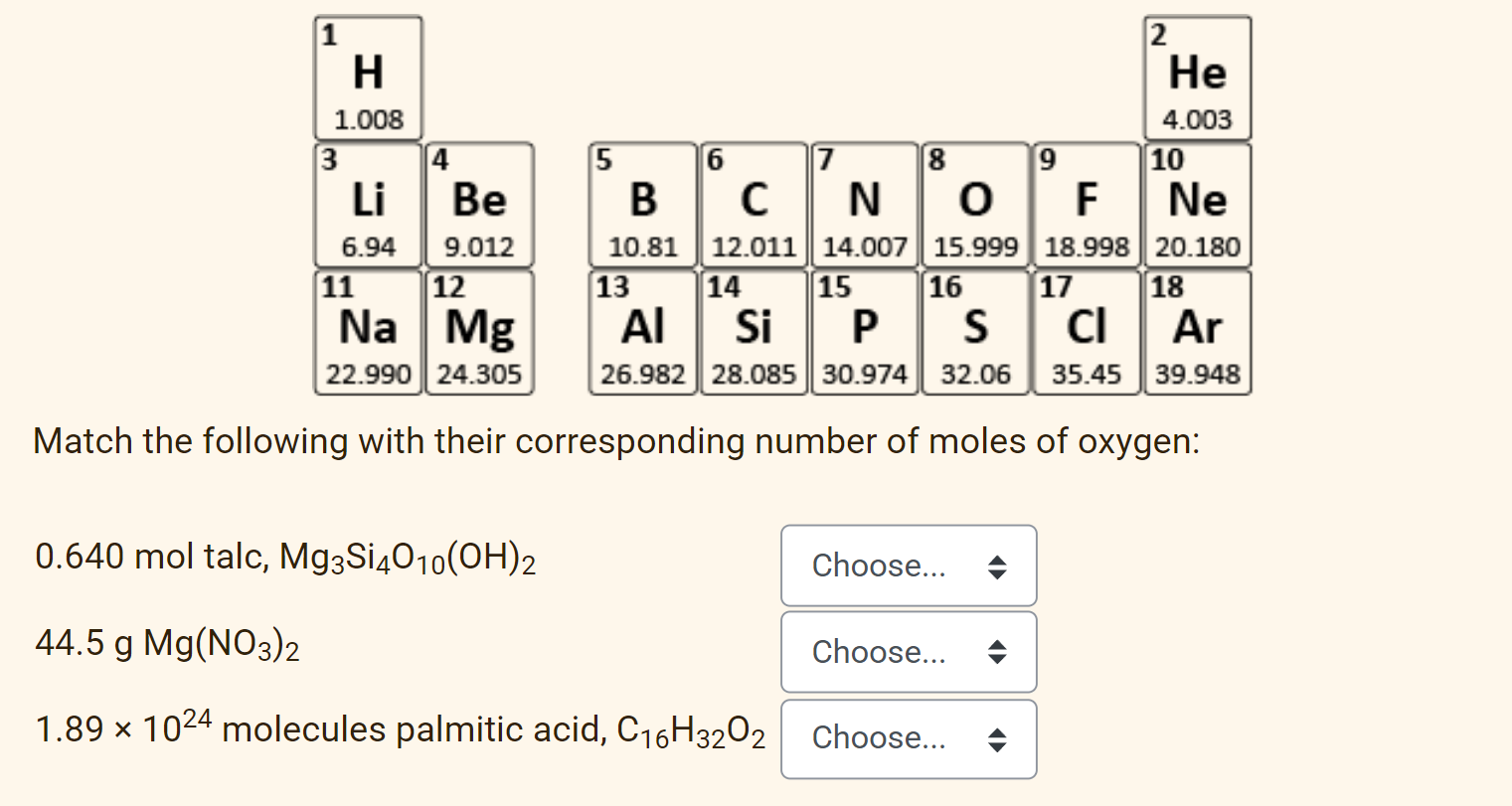Click the Carbon element tile

[754, 205]
